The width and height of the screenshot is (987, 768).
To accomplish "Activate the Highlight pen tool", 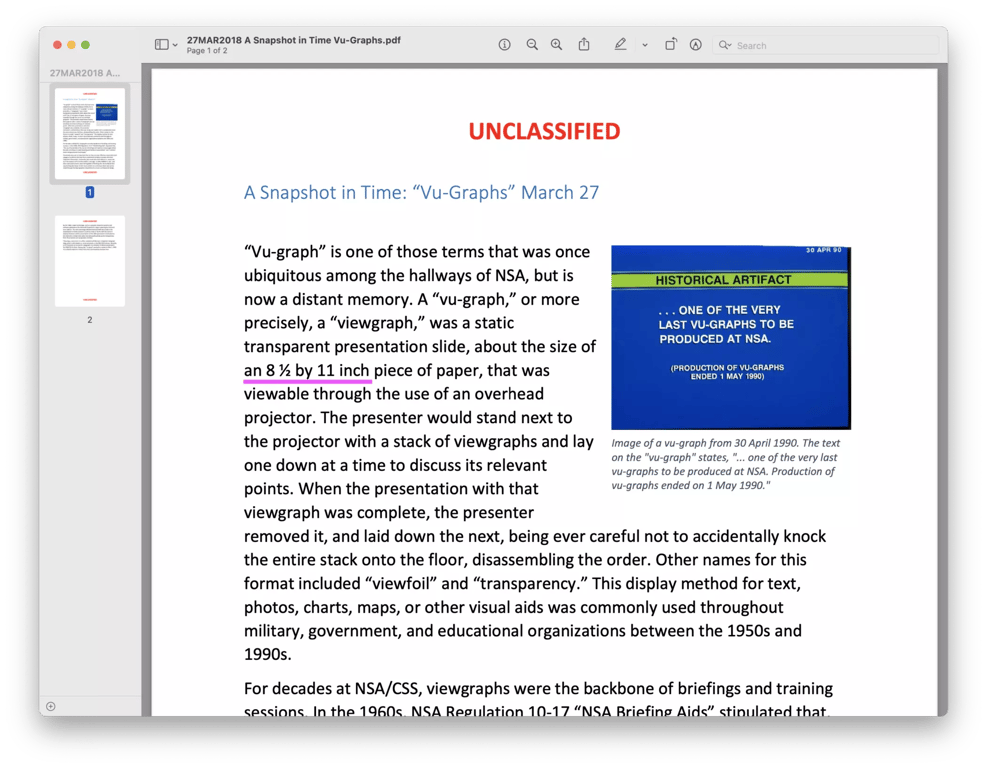I will (x=620, y=44).
